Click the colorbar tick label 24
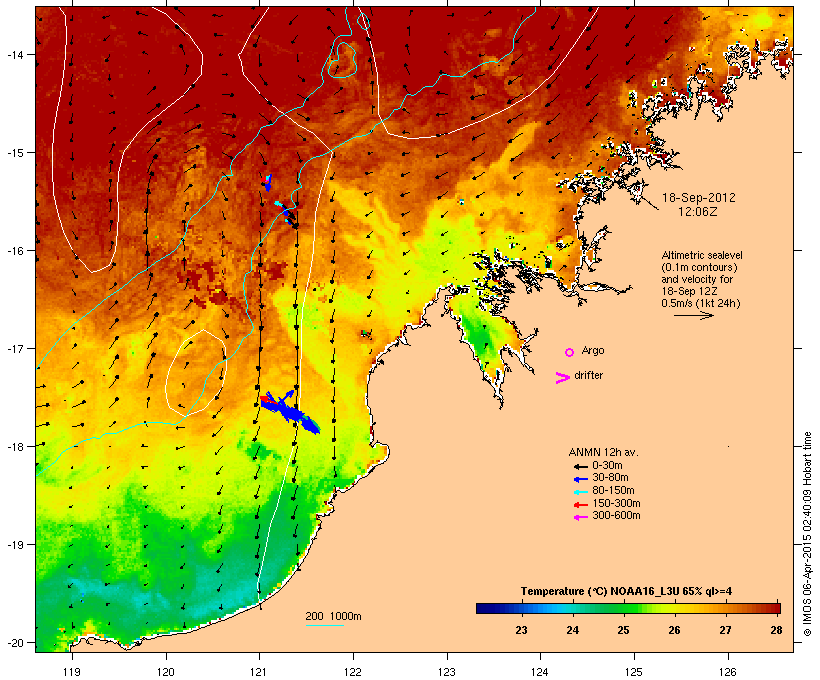 pos(573,630)
